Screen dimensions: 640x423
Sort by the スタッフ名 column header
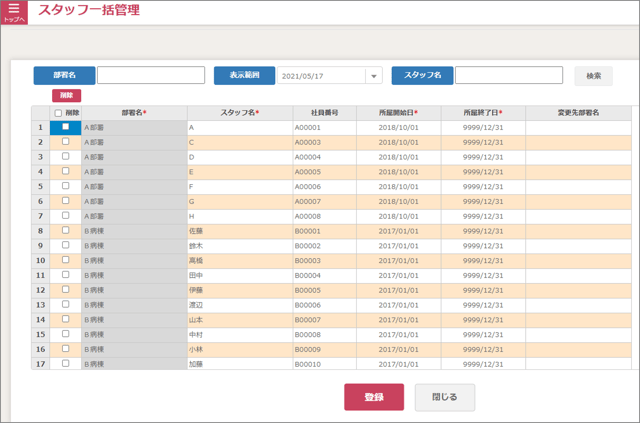(239, 113)
